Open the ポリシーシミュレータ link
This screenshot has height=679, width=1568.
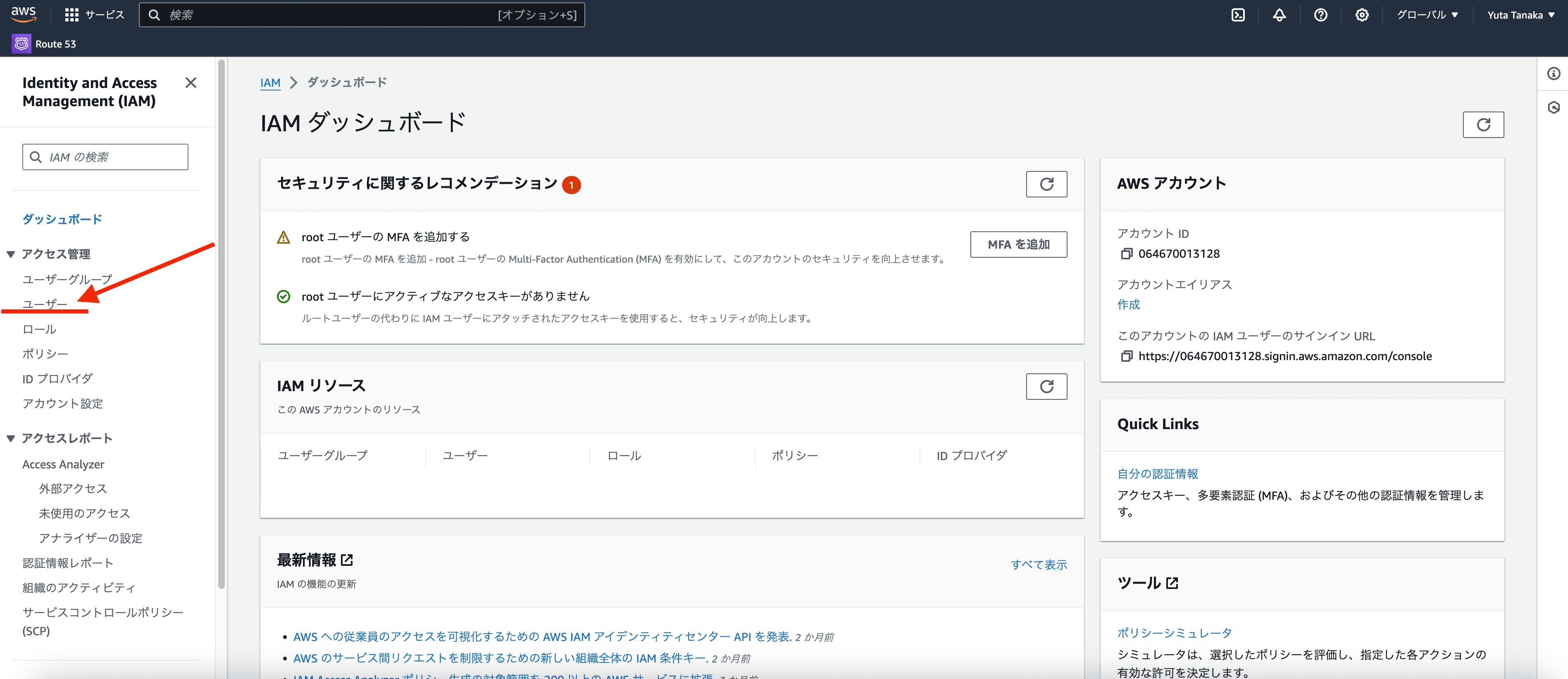point(1174,633)
